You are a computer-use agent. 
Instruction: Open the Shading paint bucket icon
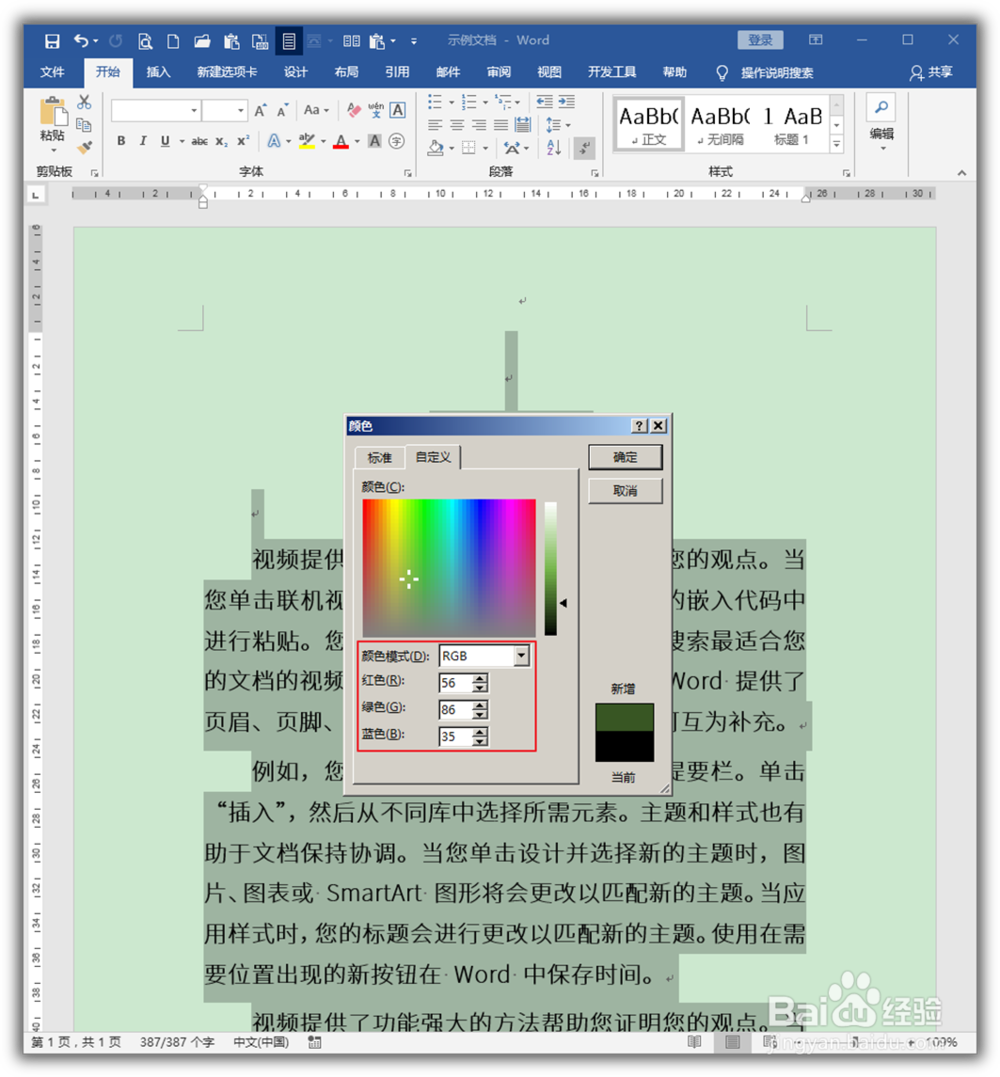pos(435,149)
